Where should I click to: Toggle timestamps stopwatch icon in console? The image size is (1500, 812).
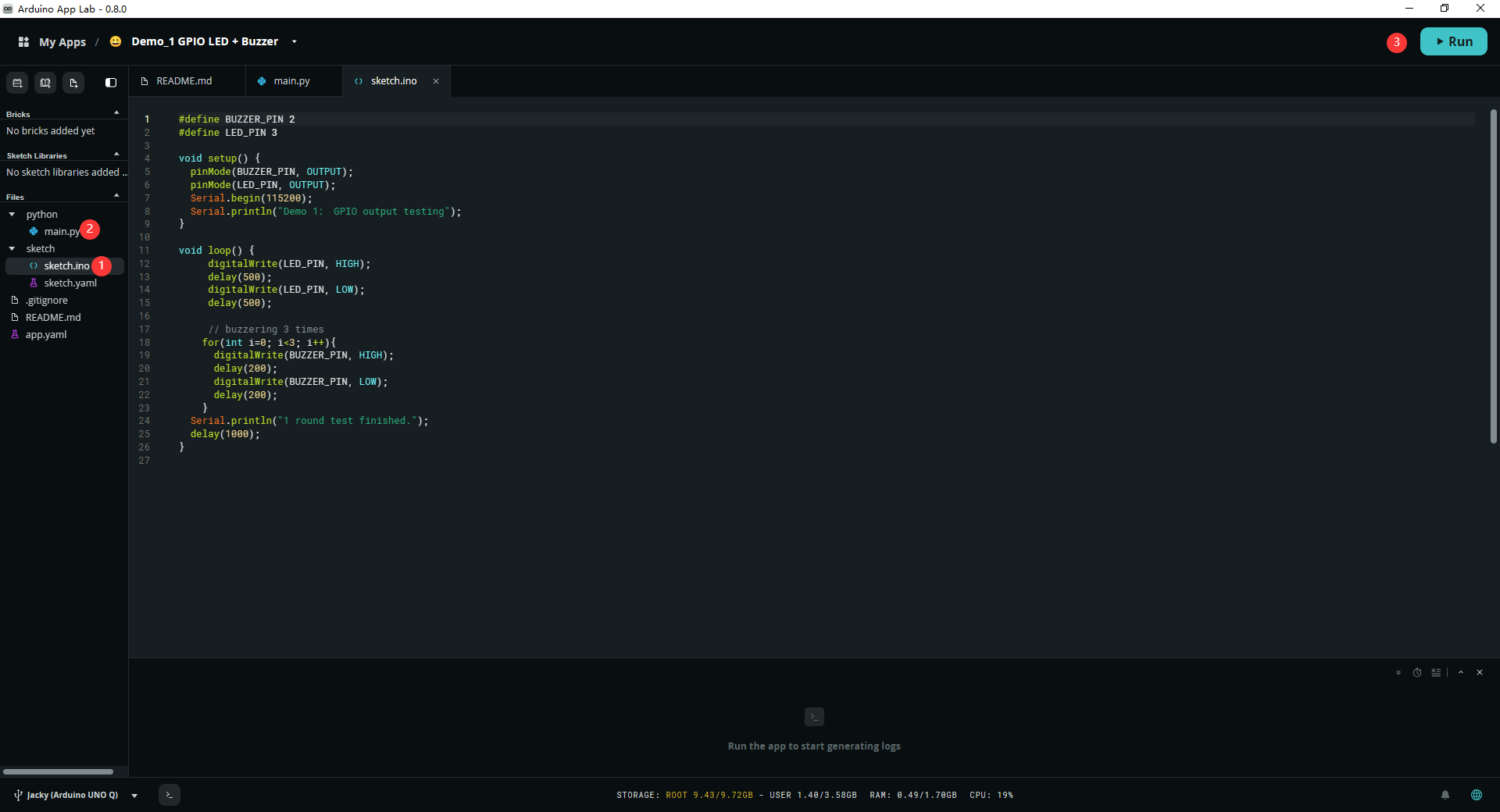[1417, 672]
